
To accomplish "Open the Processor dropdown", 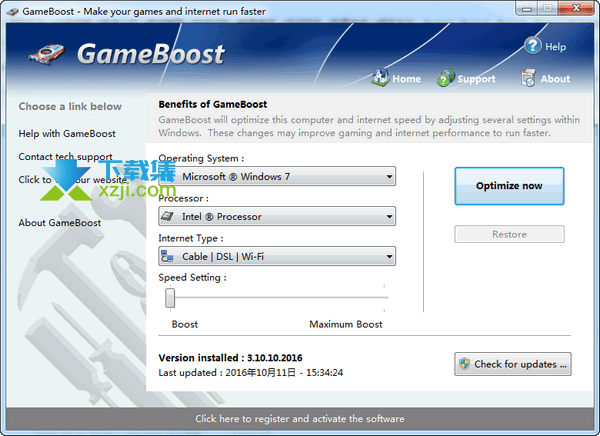I will point(277,216).
